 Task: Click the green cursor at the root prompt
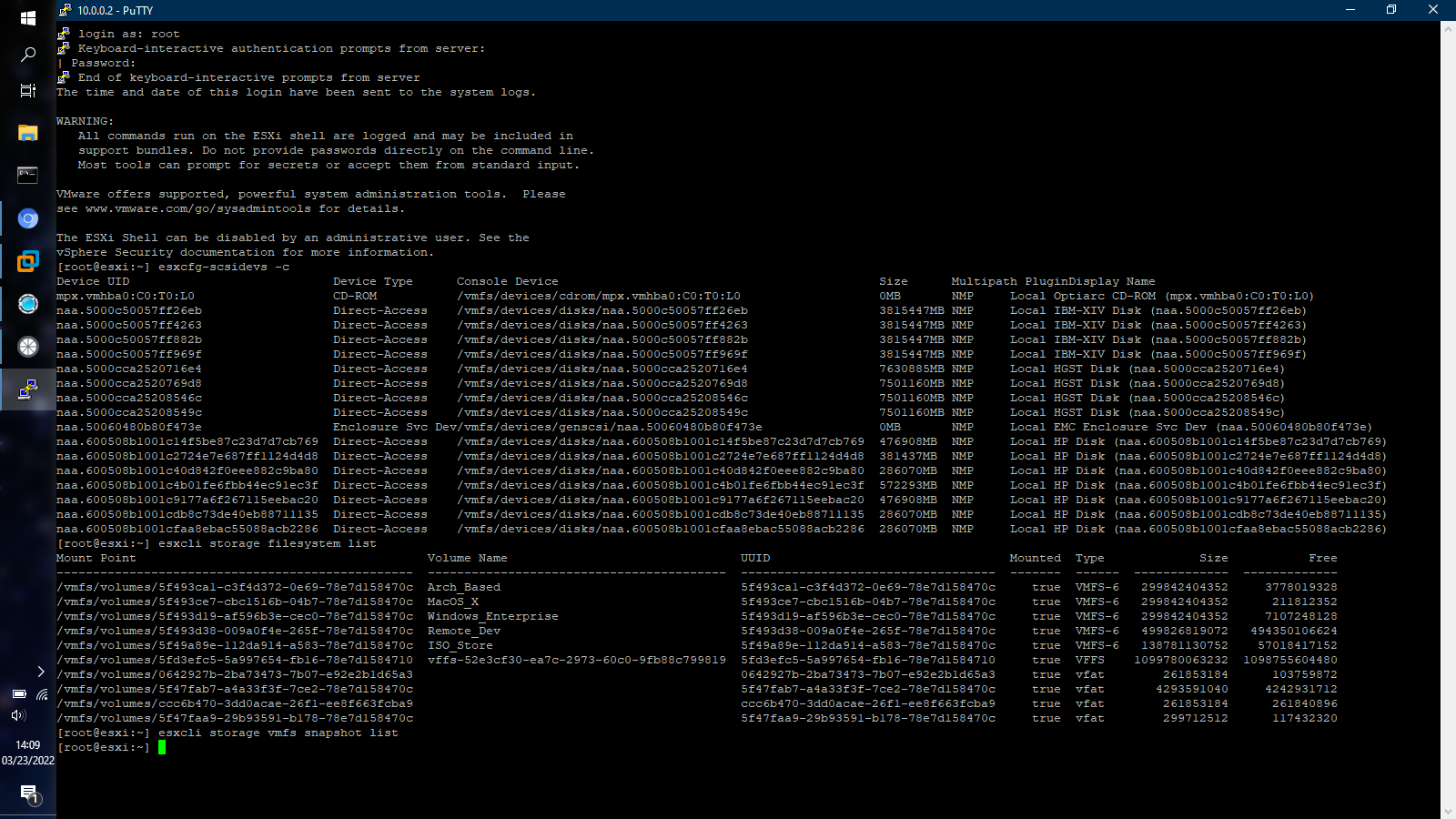tap(164, 747)
